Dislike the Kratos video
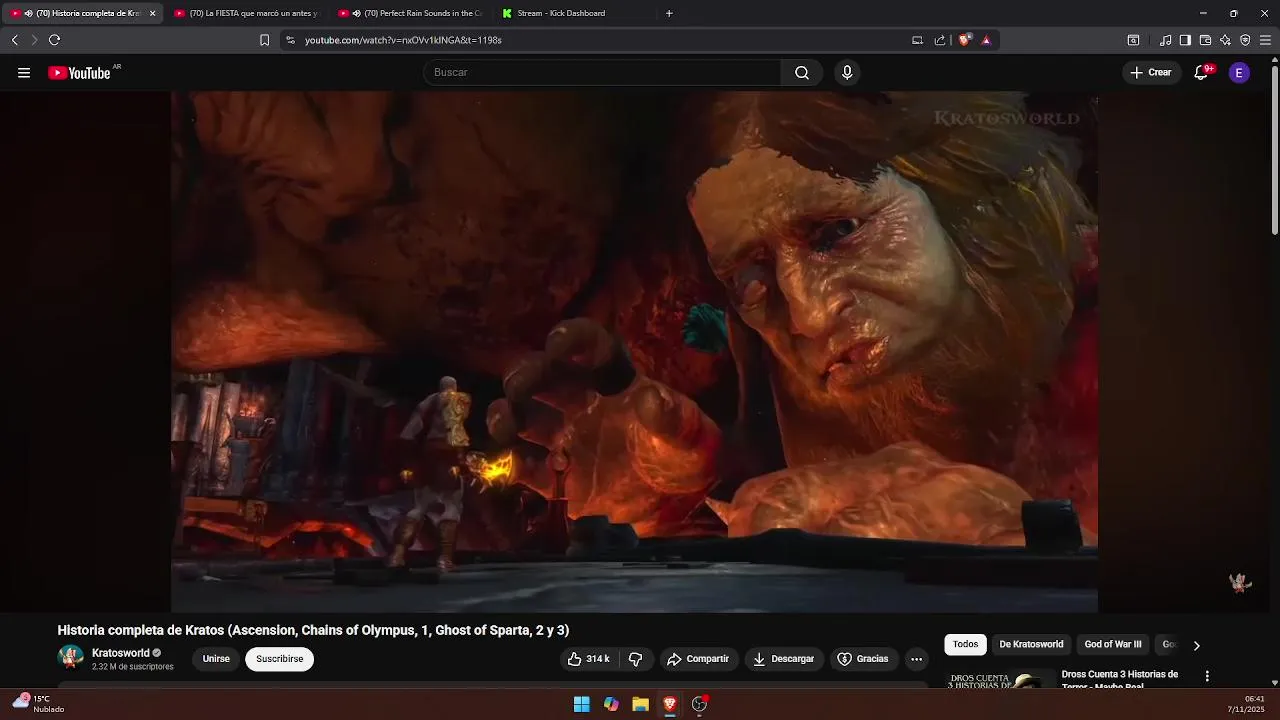The image size is (1280, 720). pyautogui.click(x=635, y=659)
